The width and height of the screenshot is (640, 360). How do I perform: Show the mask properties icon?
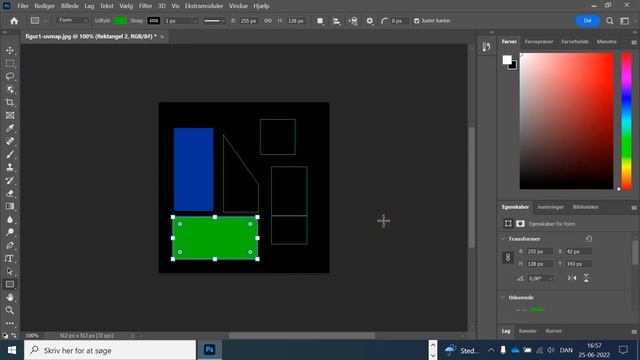pos(520,223)
